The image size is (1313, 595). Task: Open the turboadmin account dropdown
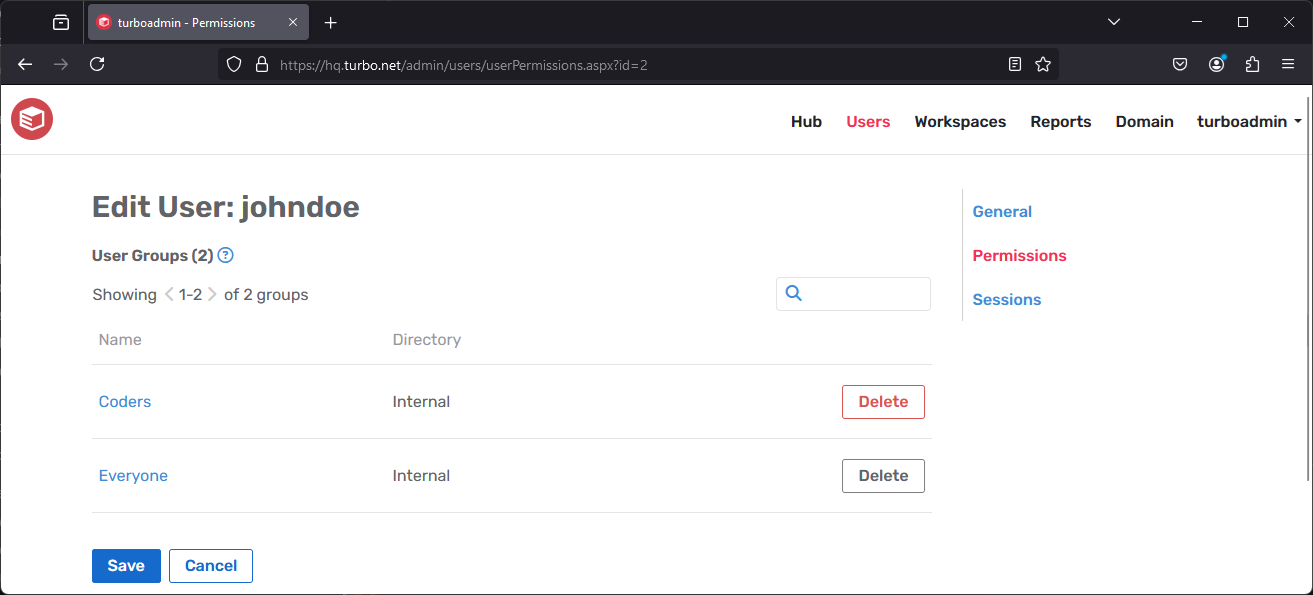(1248, 121)
